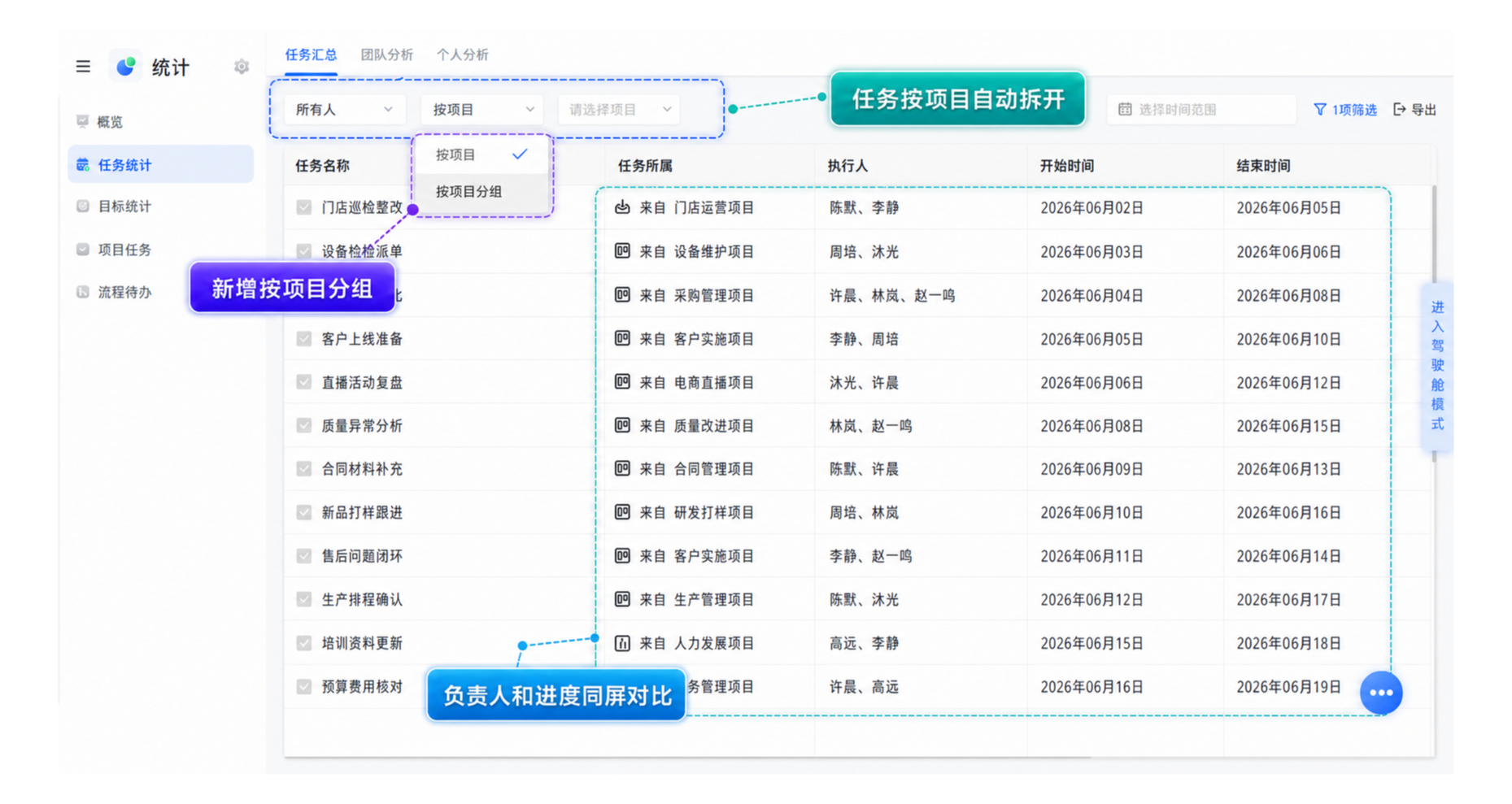Open 项目任务 in the sidebar
Screen dimensions: 1512x804
tap(161, 250)
